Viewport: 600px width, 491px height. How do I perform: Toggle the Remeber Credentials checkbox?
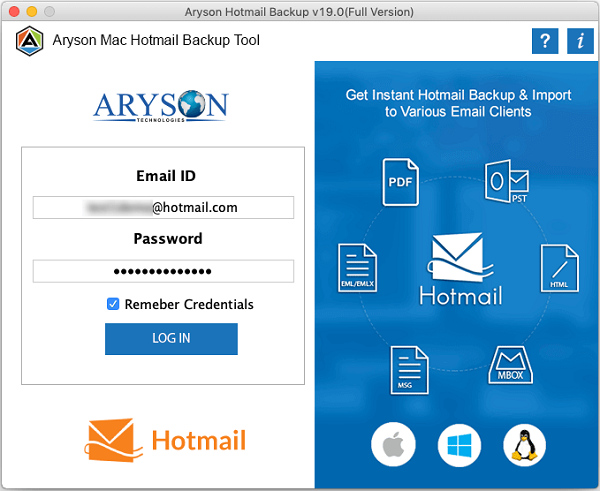click(x=113, y=304)
